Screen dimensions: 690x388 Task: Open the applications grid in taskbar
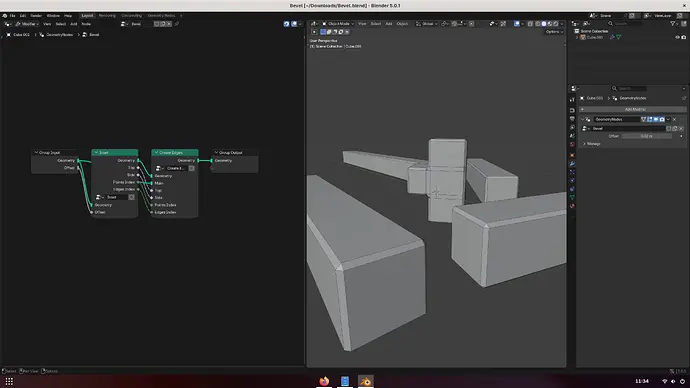[x=9, y=381]
